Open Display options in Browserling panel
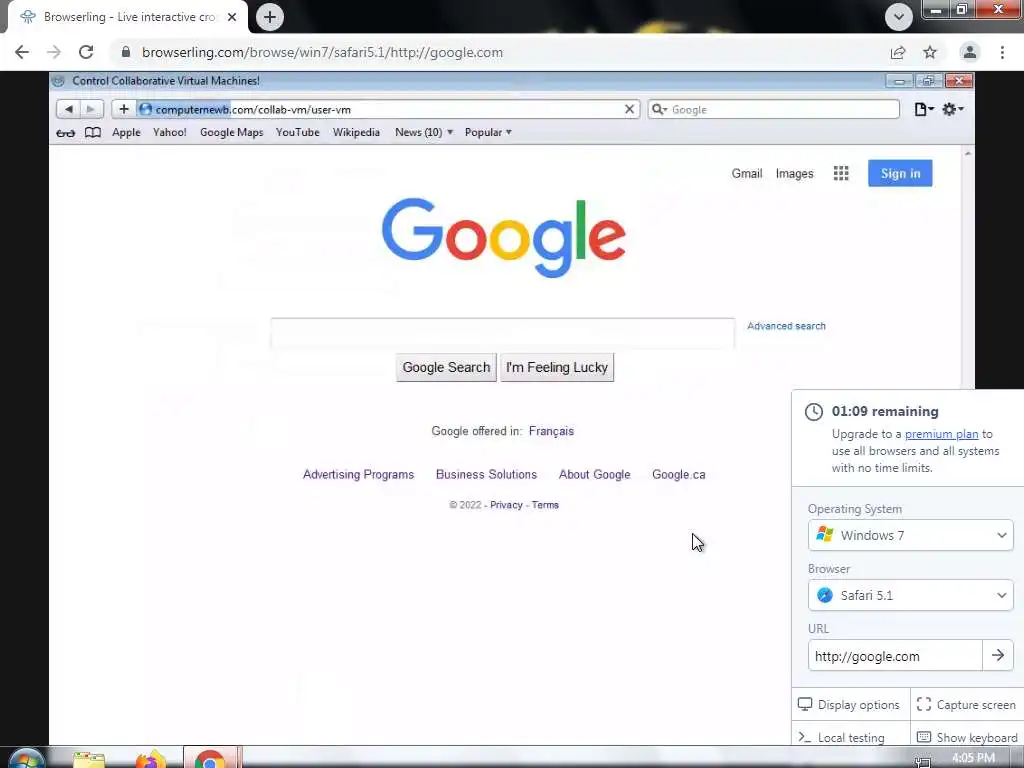The height and width of the screenshot is (768, 1024). tap(849, 705)
